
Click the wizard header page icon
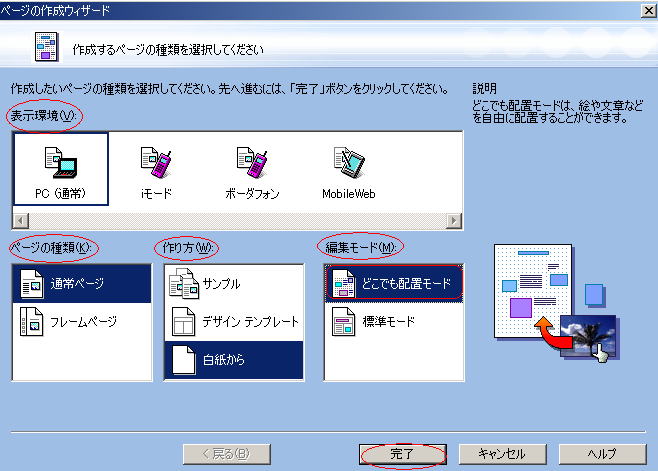pos(45,47)
